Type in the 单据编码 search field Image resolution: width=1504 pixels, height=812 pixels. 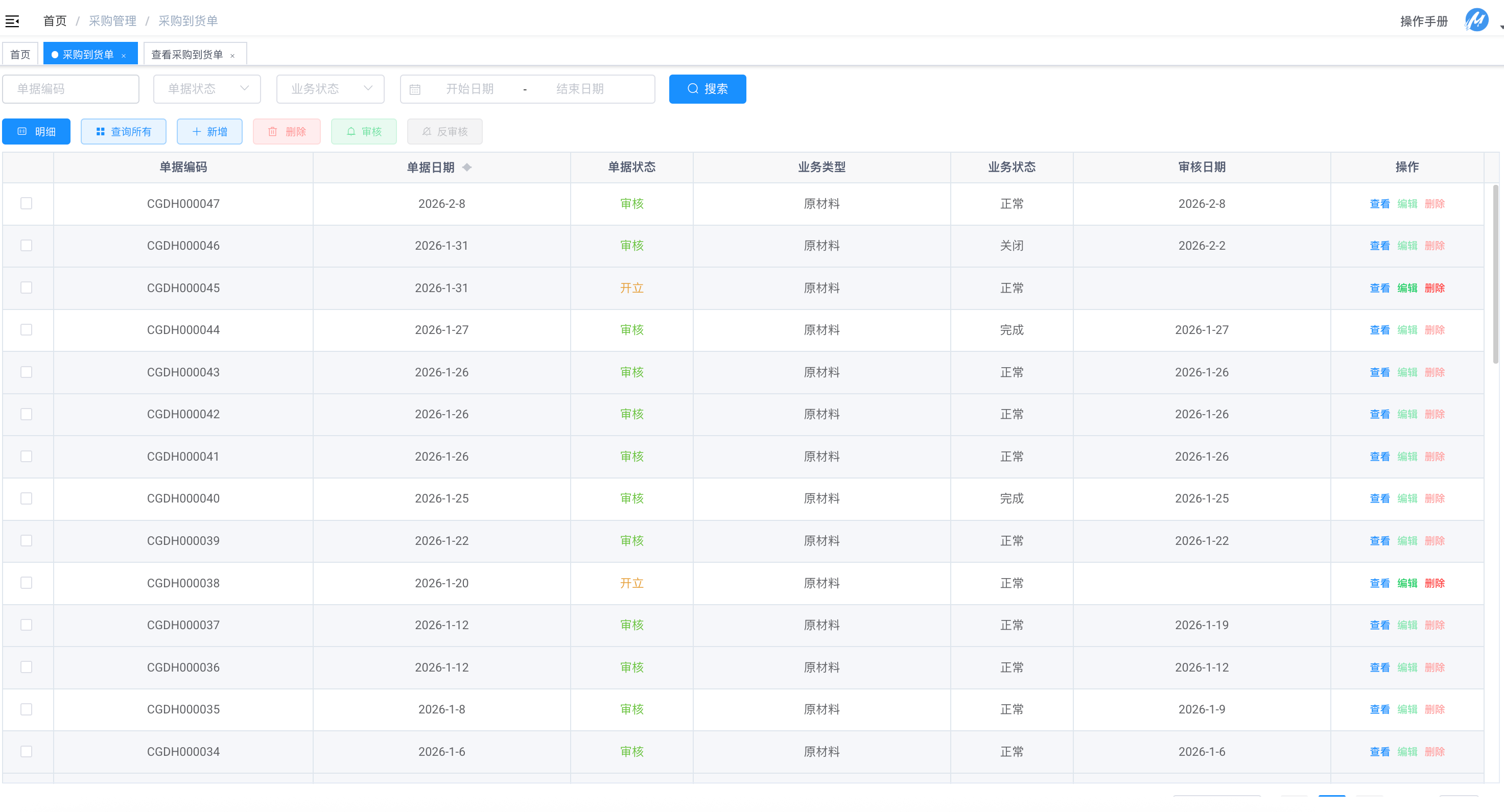pos(70,89)
